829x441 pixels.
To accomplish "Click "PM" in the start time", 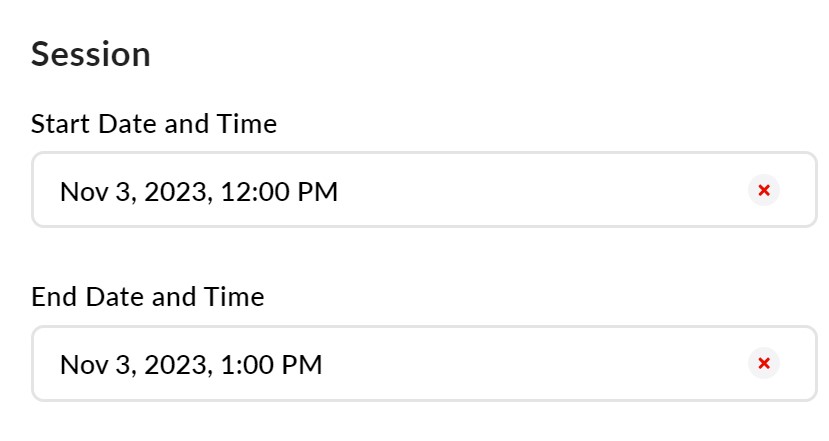I will tap(320, 191).
